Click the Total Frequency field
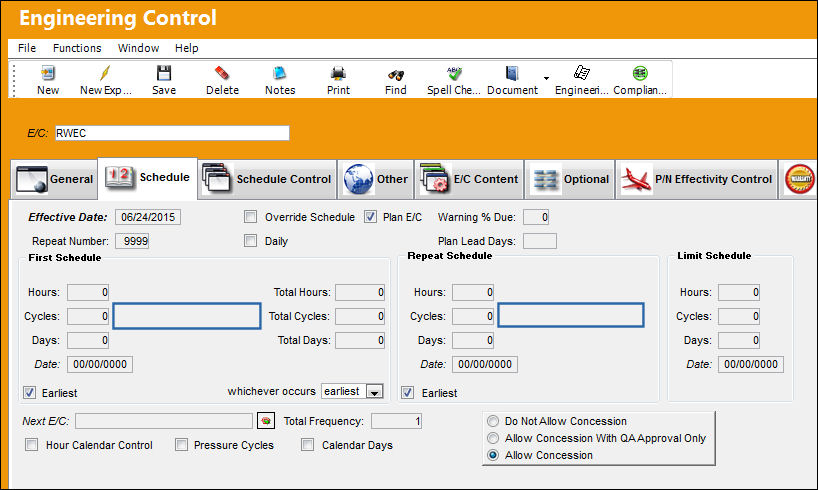Viewport: 818px width, 490px height. point(396,421)
